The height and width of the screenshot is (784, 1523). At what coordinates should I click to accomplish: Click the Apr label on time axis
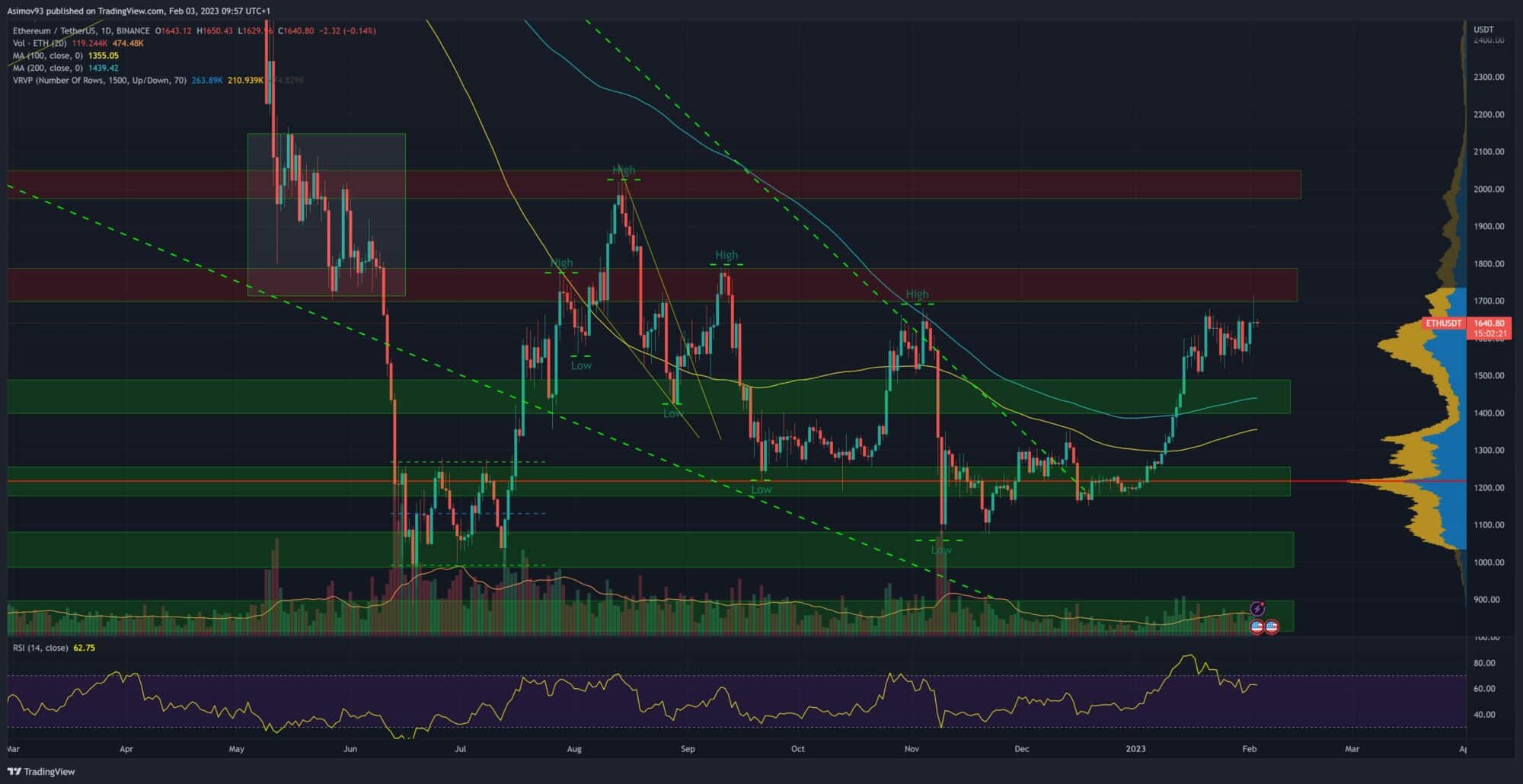[x=126, y=749]
